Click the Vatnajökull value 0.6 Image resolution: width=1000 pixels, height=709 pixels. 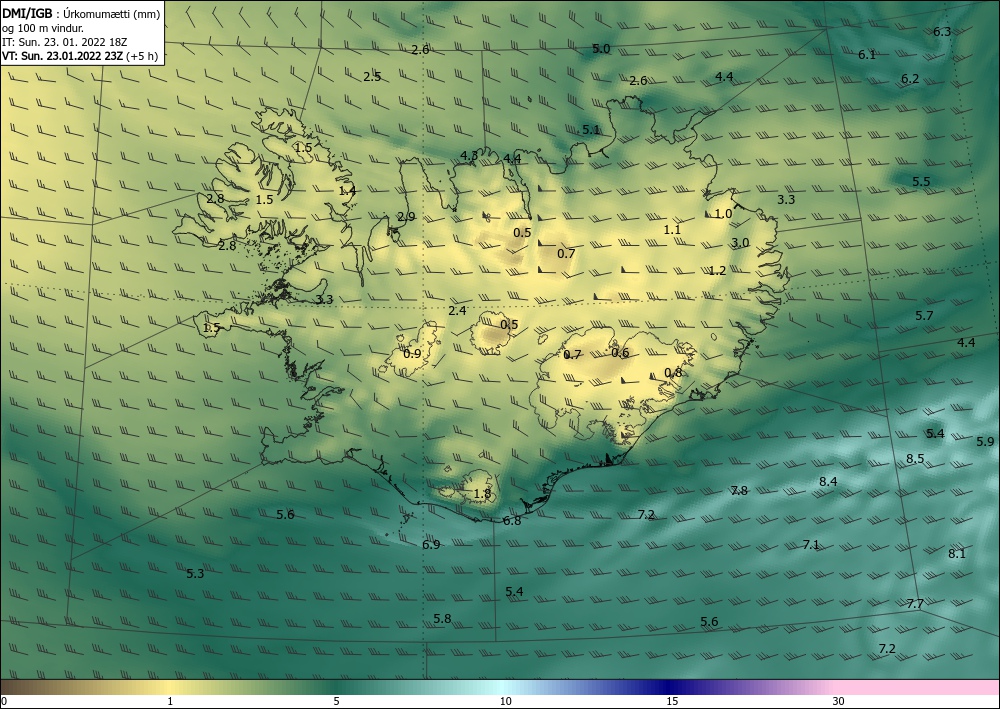point(621,353)
